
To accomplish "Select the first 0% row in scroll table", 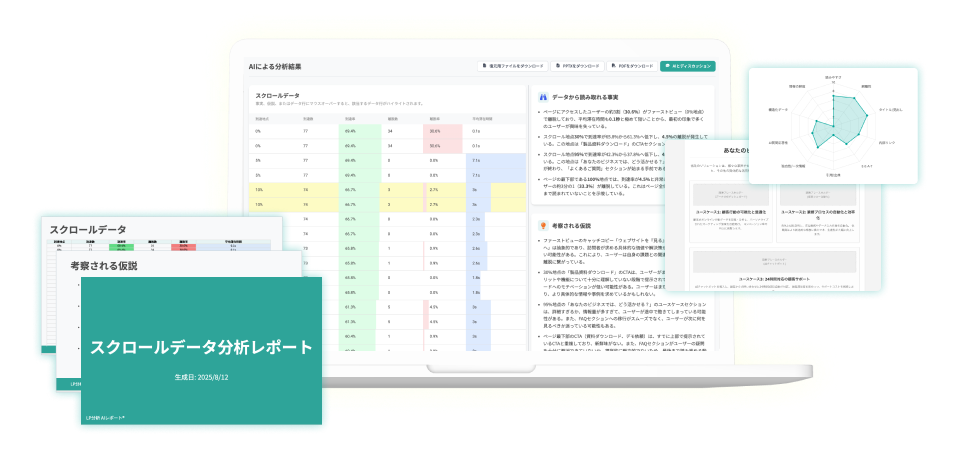I will 300,131.
